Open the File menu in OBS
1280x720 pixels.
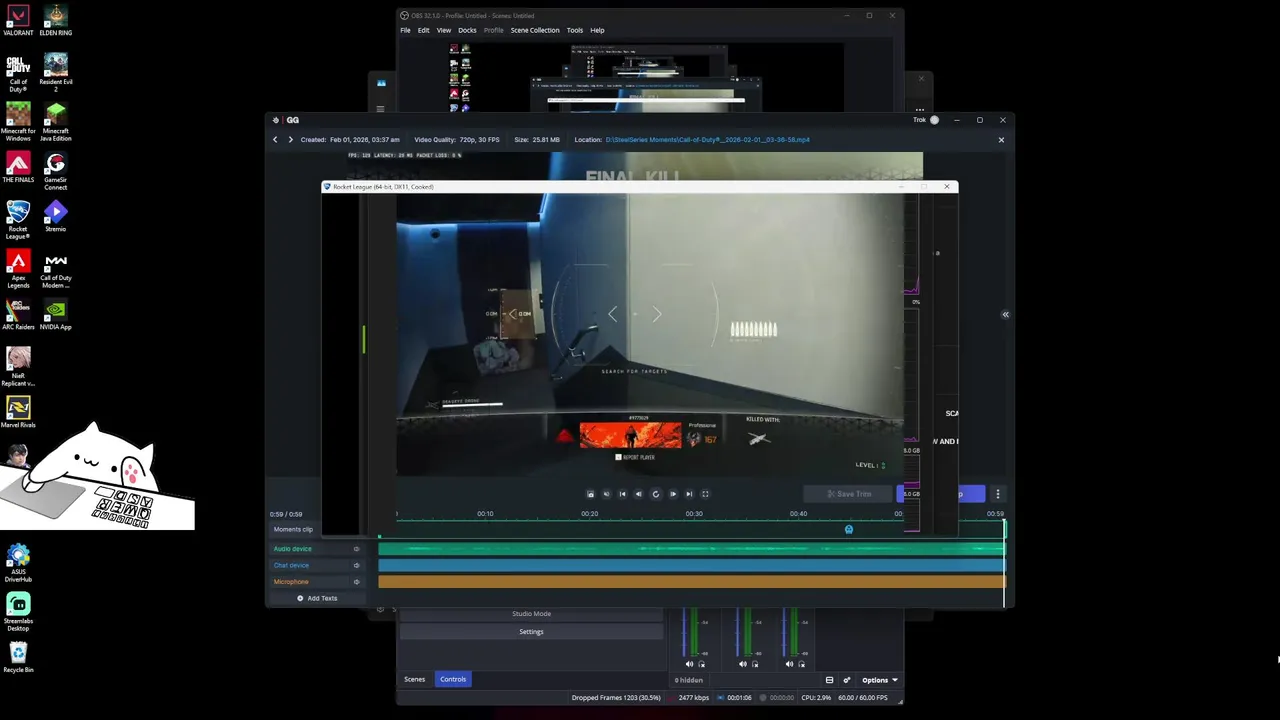point(405,30)
